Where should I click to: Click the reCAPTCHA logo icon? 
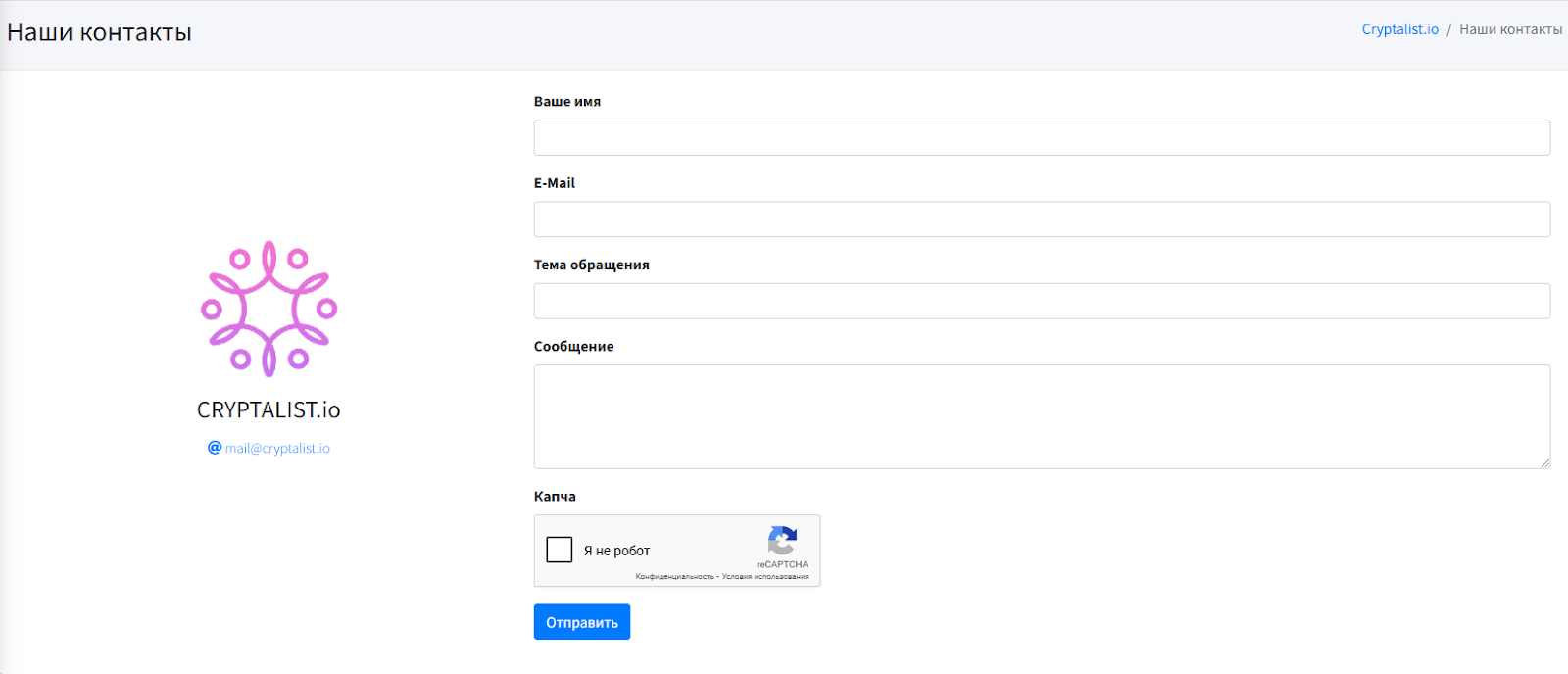point(782,541)
